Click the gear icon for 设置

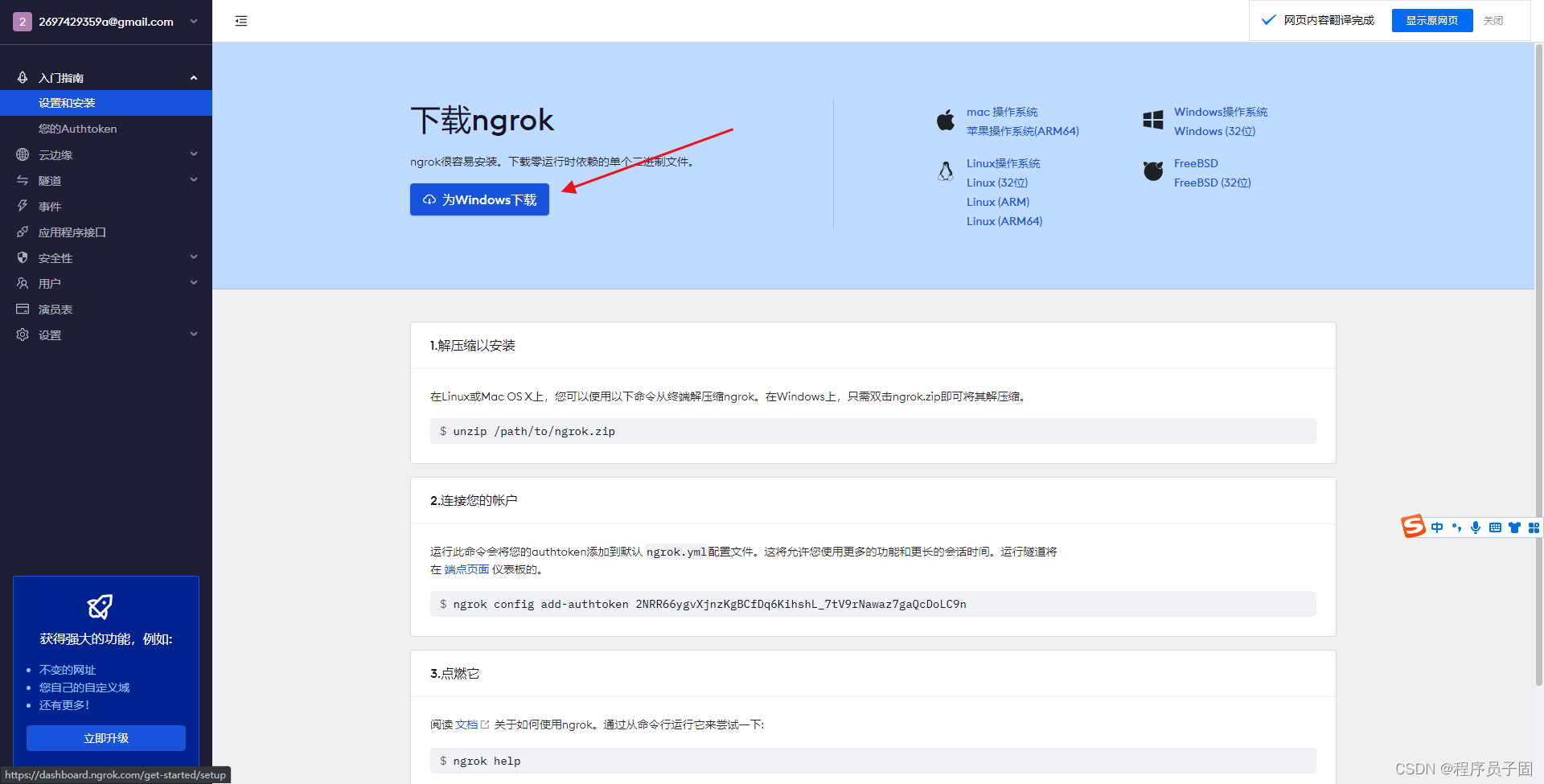pyautogui.click(x=23, y=335)
